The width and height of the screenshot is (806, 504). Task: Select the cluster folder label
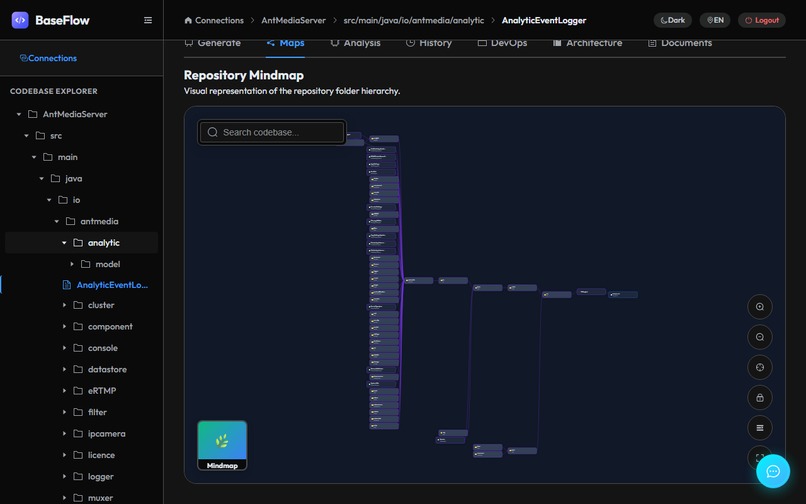tap(101, 305)
